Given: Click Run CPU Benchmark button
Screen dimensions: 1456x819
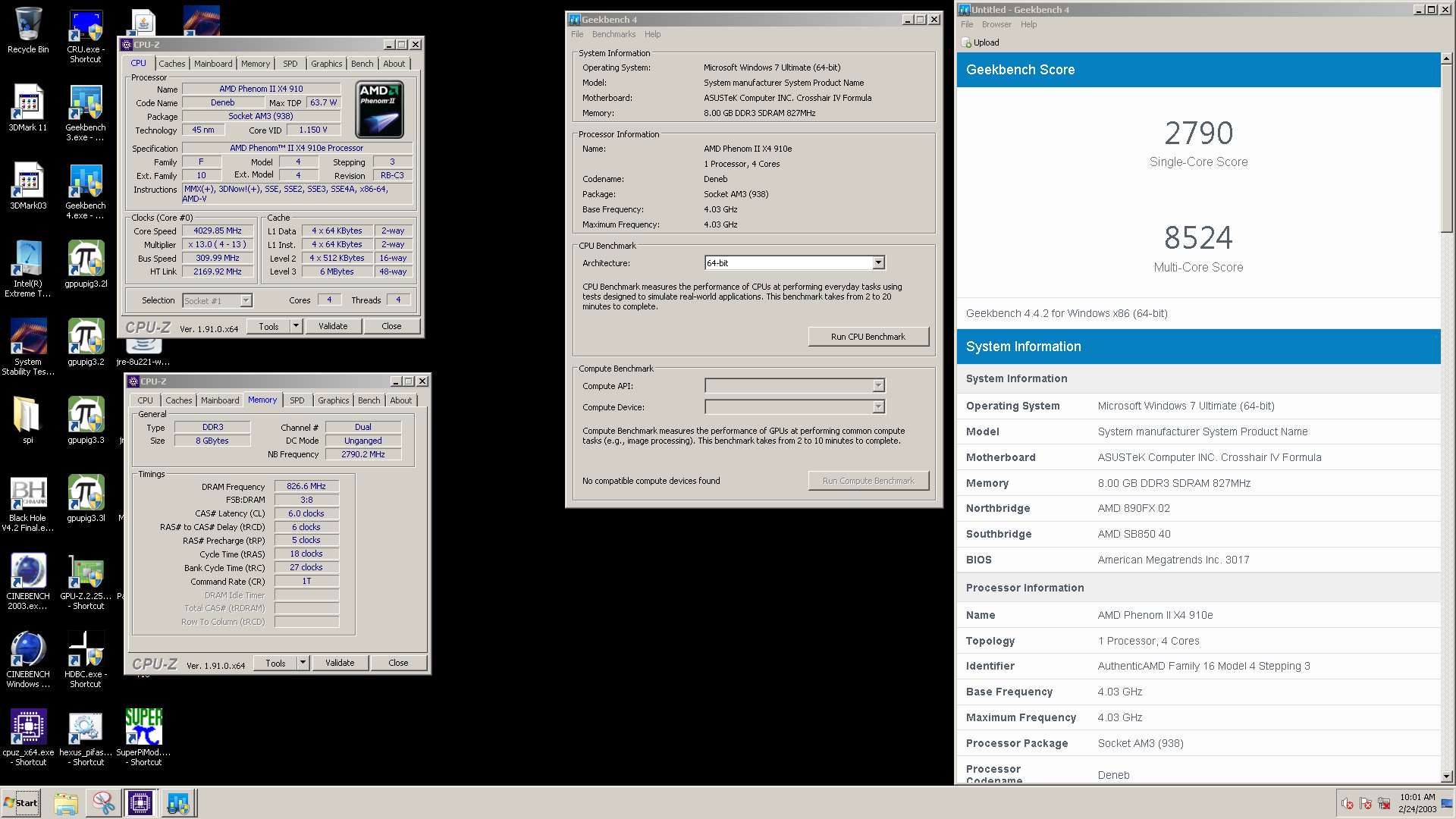Looking at the screenshot, I should point(868,337).
